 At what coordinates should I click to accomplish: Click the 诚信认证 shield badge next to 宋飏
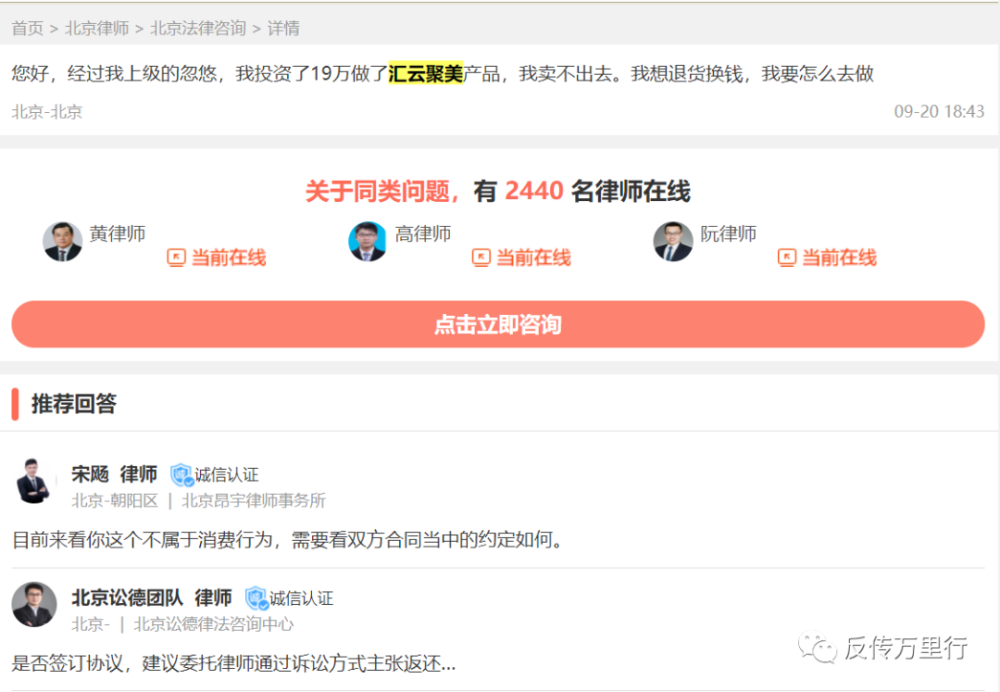pos(182,475)
